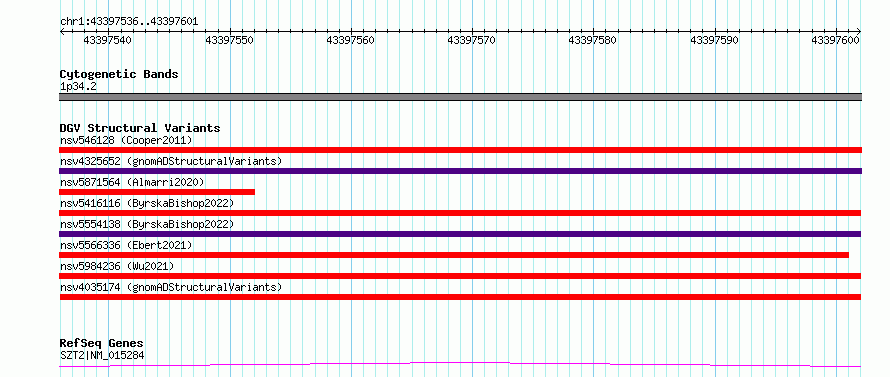Click the nsv5984236 (Wu2021) red bar
890x377 pixels.
[x=460, y=276]
